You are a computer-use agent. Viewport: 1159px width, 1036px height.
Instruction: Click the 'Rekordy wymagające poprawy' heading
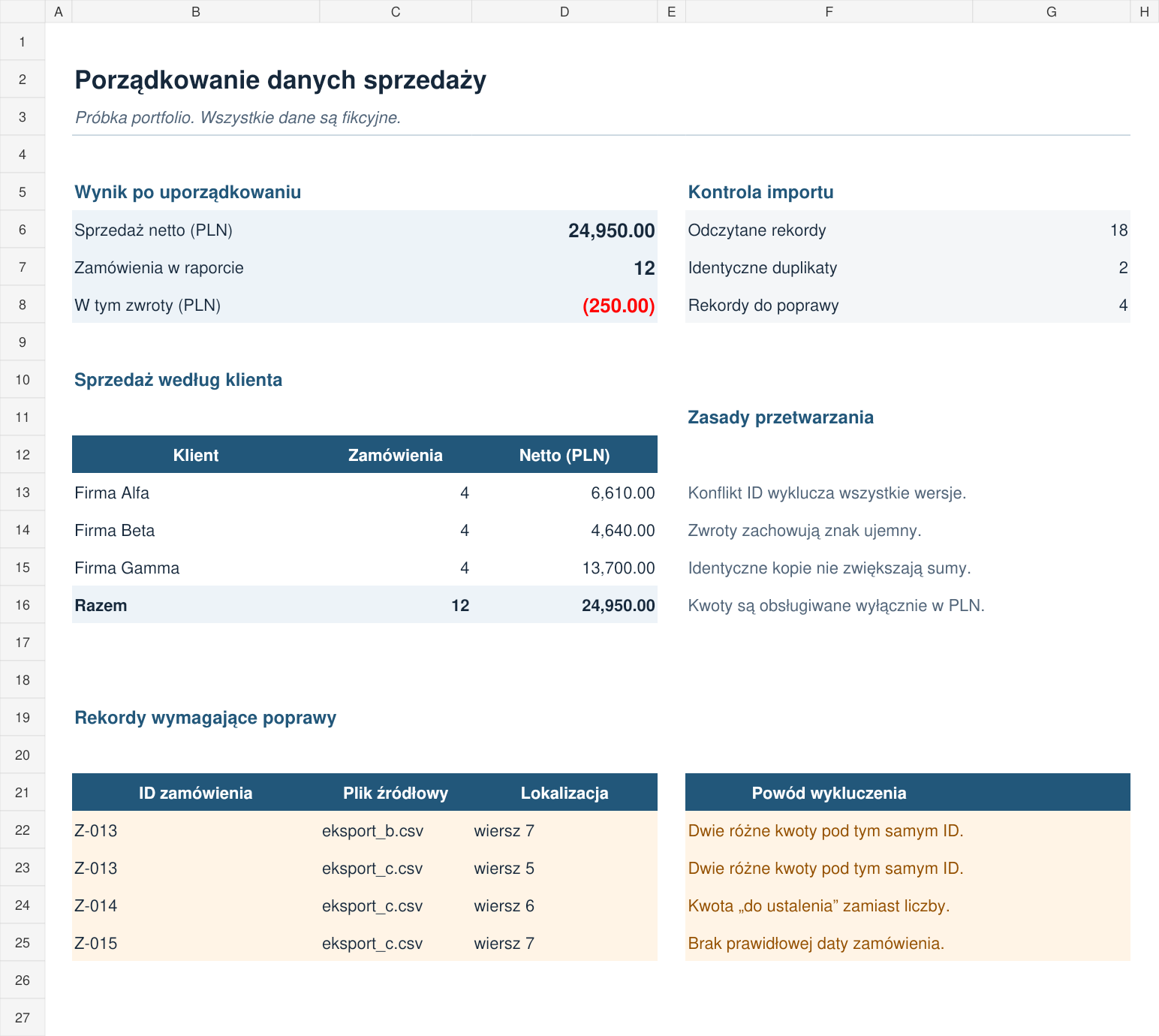[x=206, y=718]
